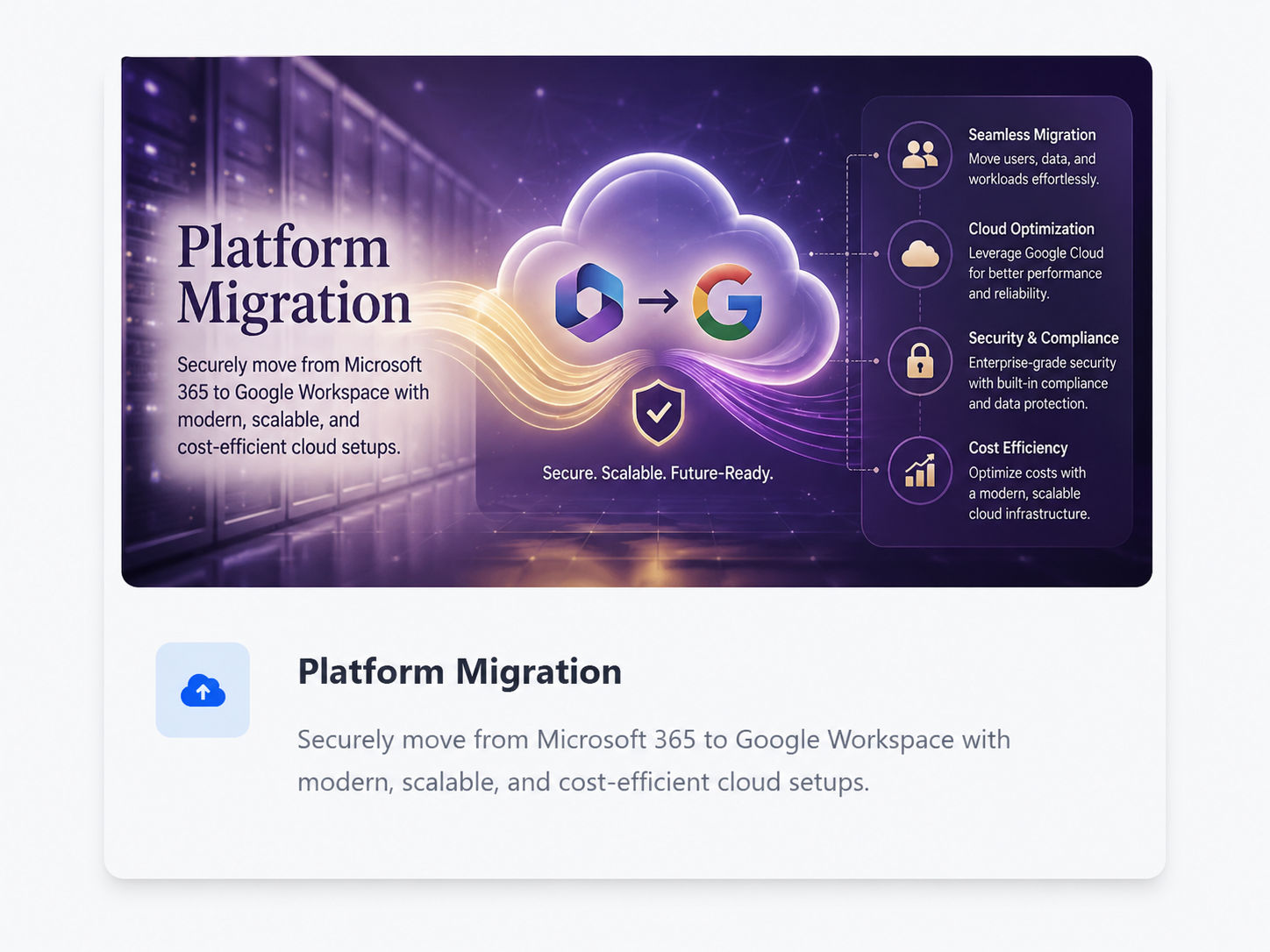Click the 'Secure. Scalable. Future-Ready.' tagline
Viewport: 1270px width, 952px height.
658,473
